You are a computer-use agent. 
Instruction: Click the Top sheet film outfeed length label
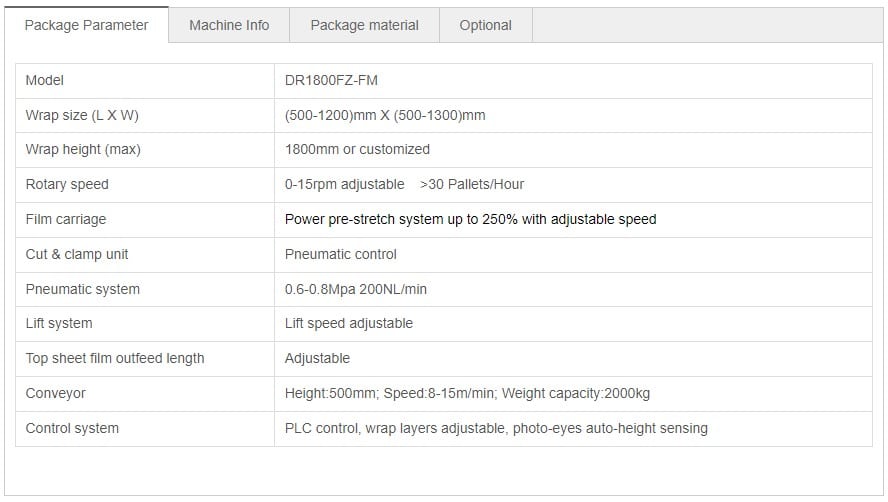114,359
